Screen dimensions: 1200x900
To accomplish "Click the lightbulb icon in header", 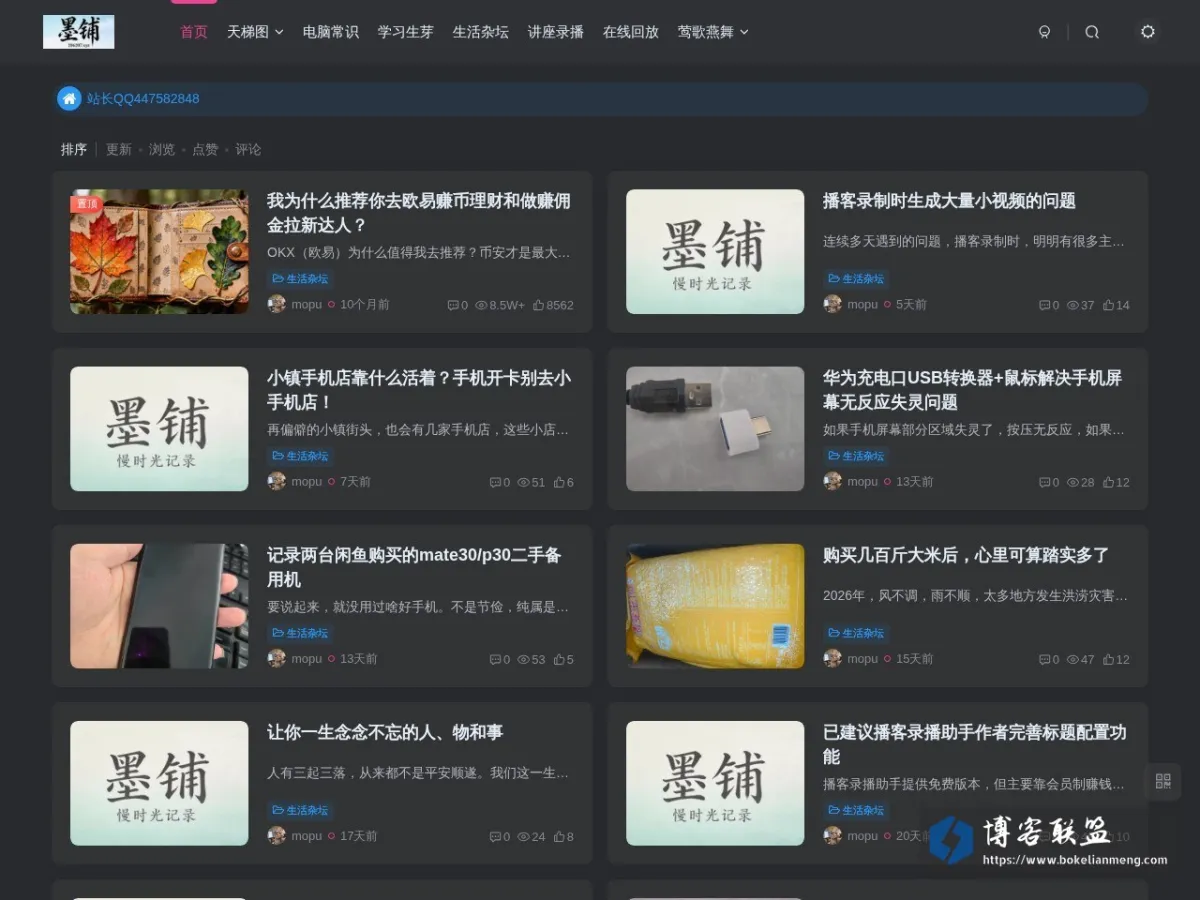I will pyautogui.click(x=1045, y=32).
